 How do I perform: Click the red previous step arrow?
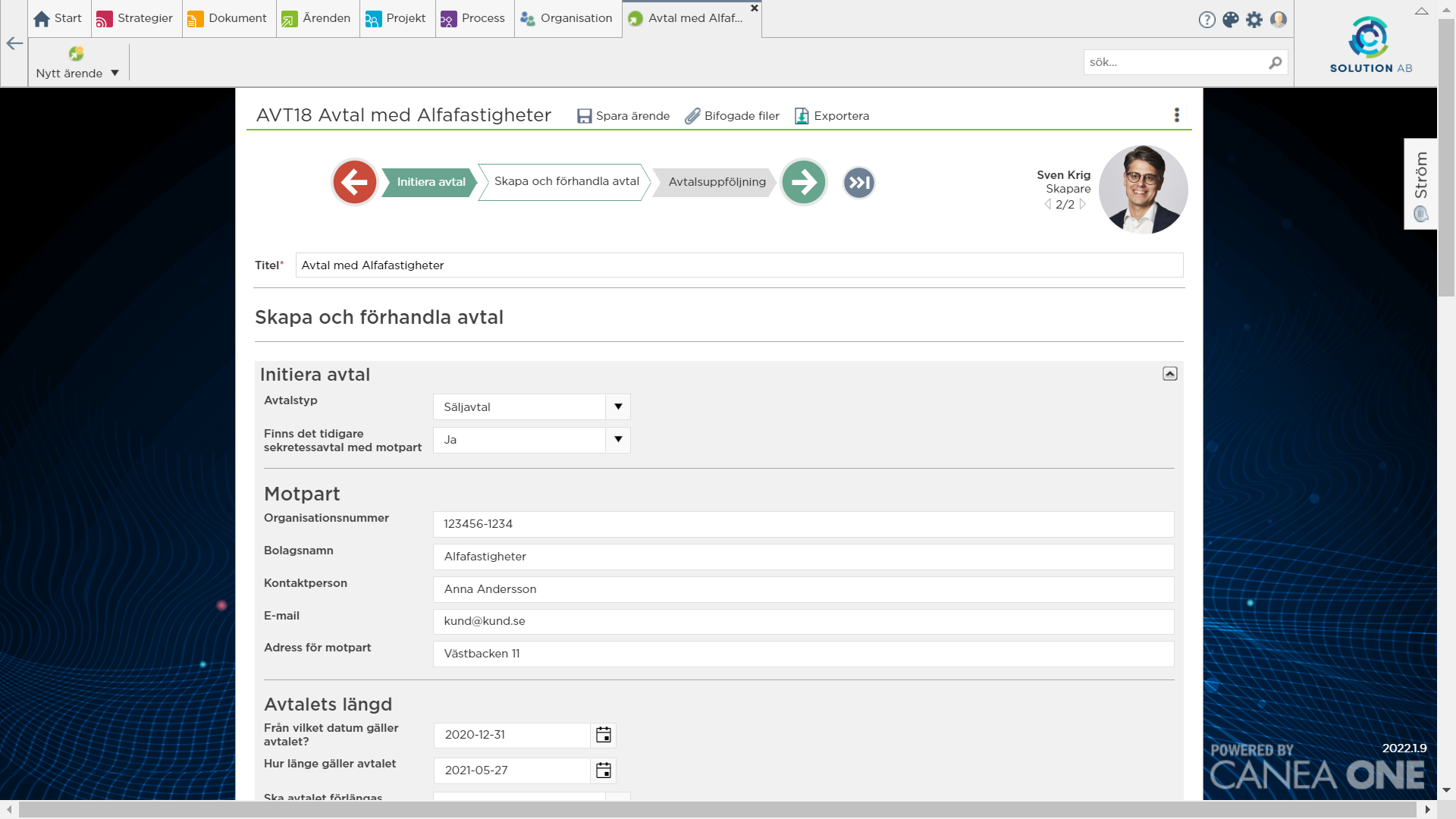(354, 182)
